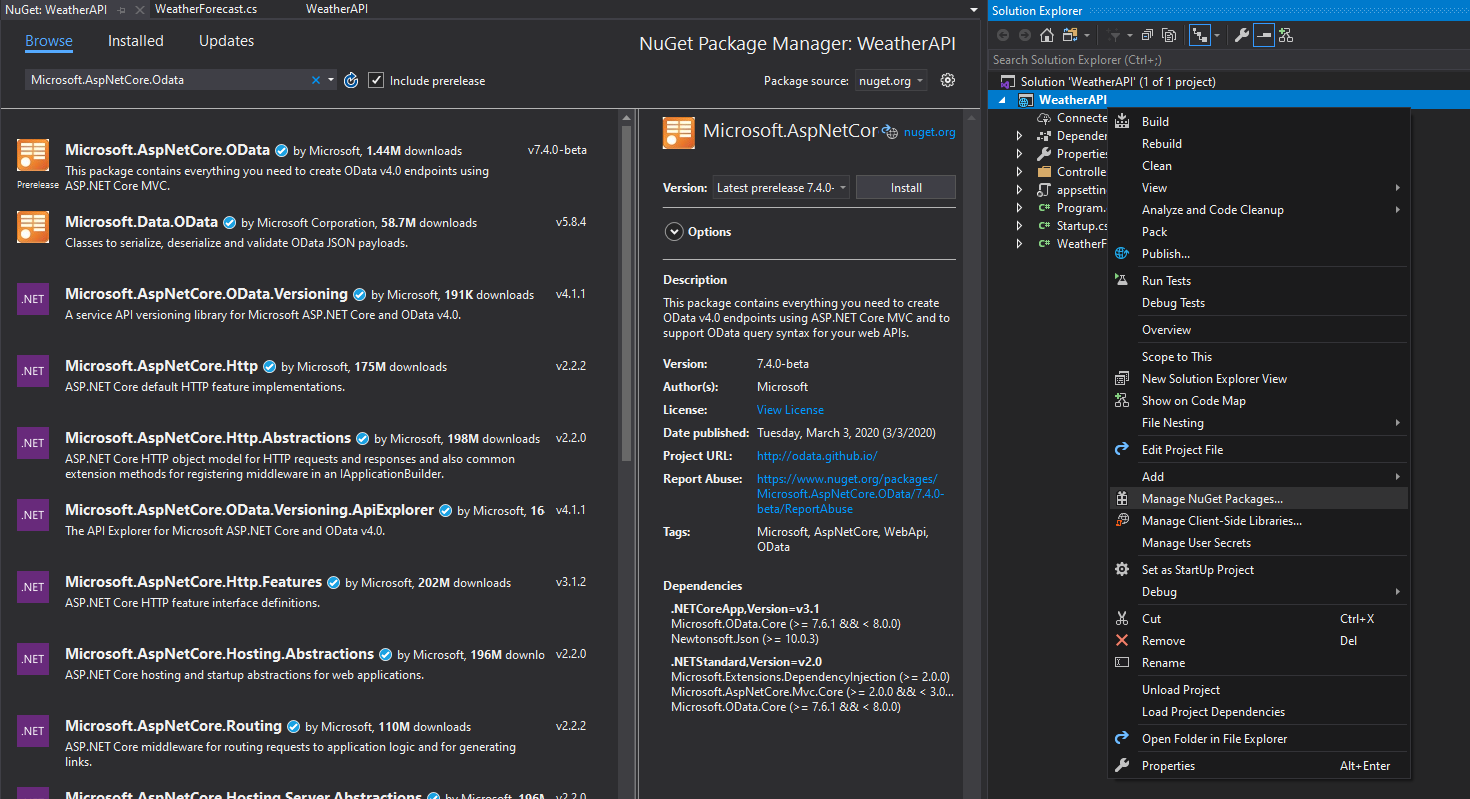The image size is (1470, 799).
Task: Click the globe icon next to nuget.org link
Action: pyautogui.click(x=889, y=131)
